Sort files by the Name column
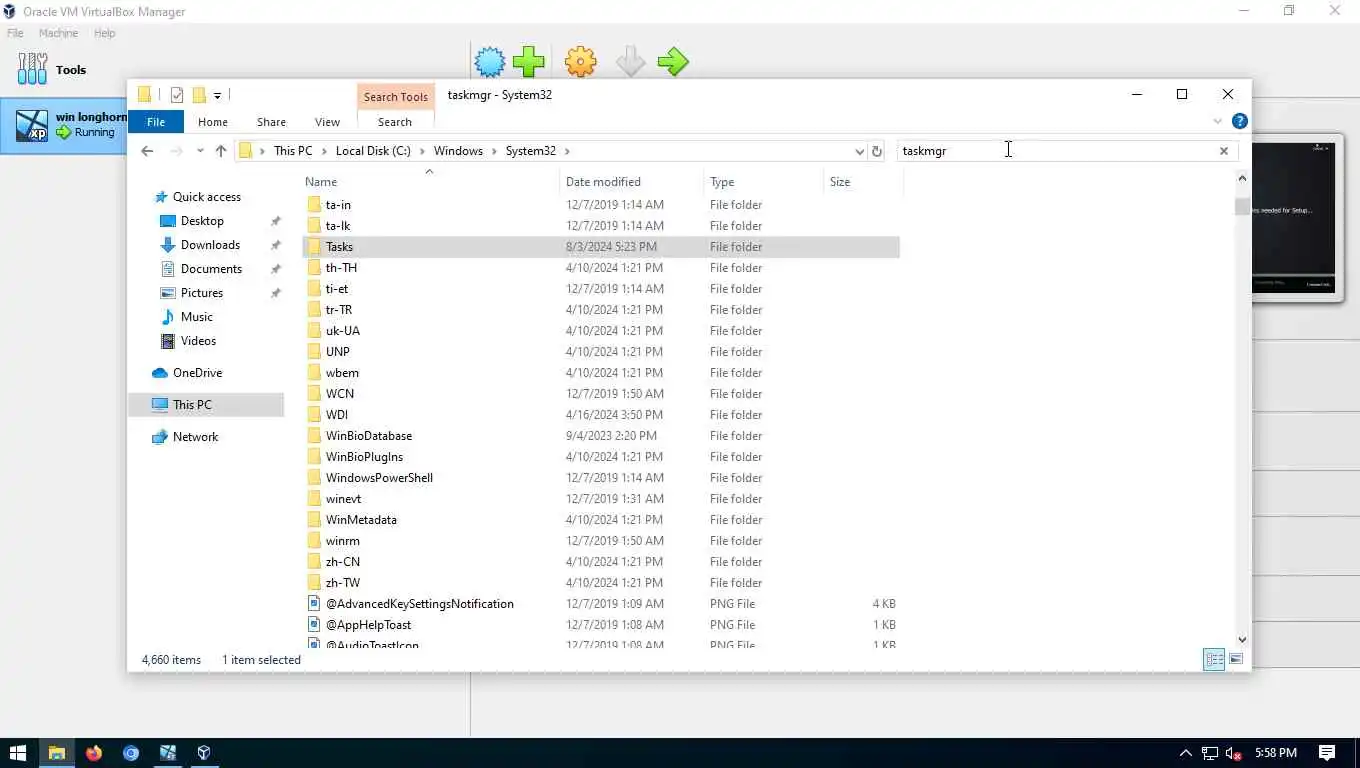1360x768 pixels. [430, 182]
